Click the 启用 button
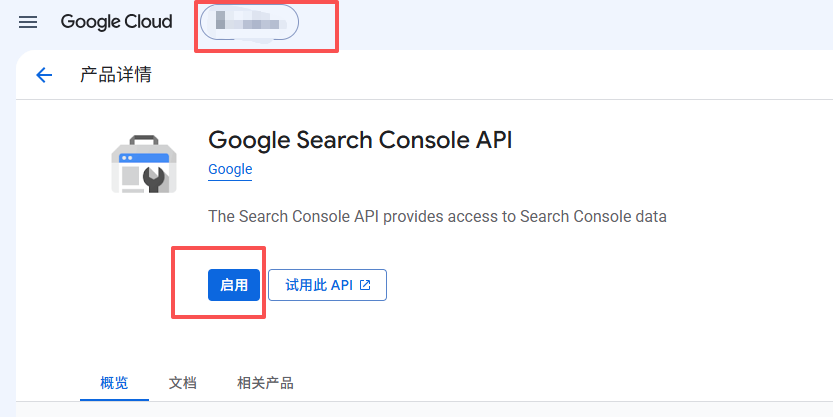Screen dimensions: 833x417 click(234, 285)
